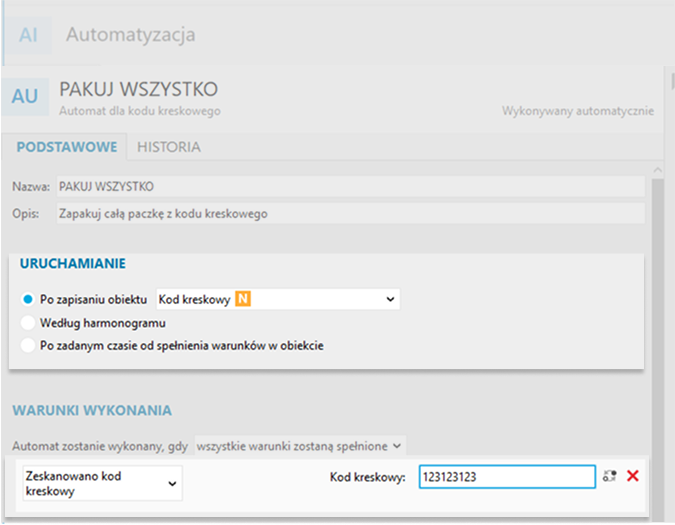Viewport: 675px width, 525px height.
Task: Click the Automat zostanie wykonany, gdy label
Action: (100, 446)
